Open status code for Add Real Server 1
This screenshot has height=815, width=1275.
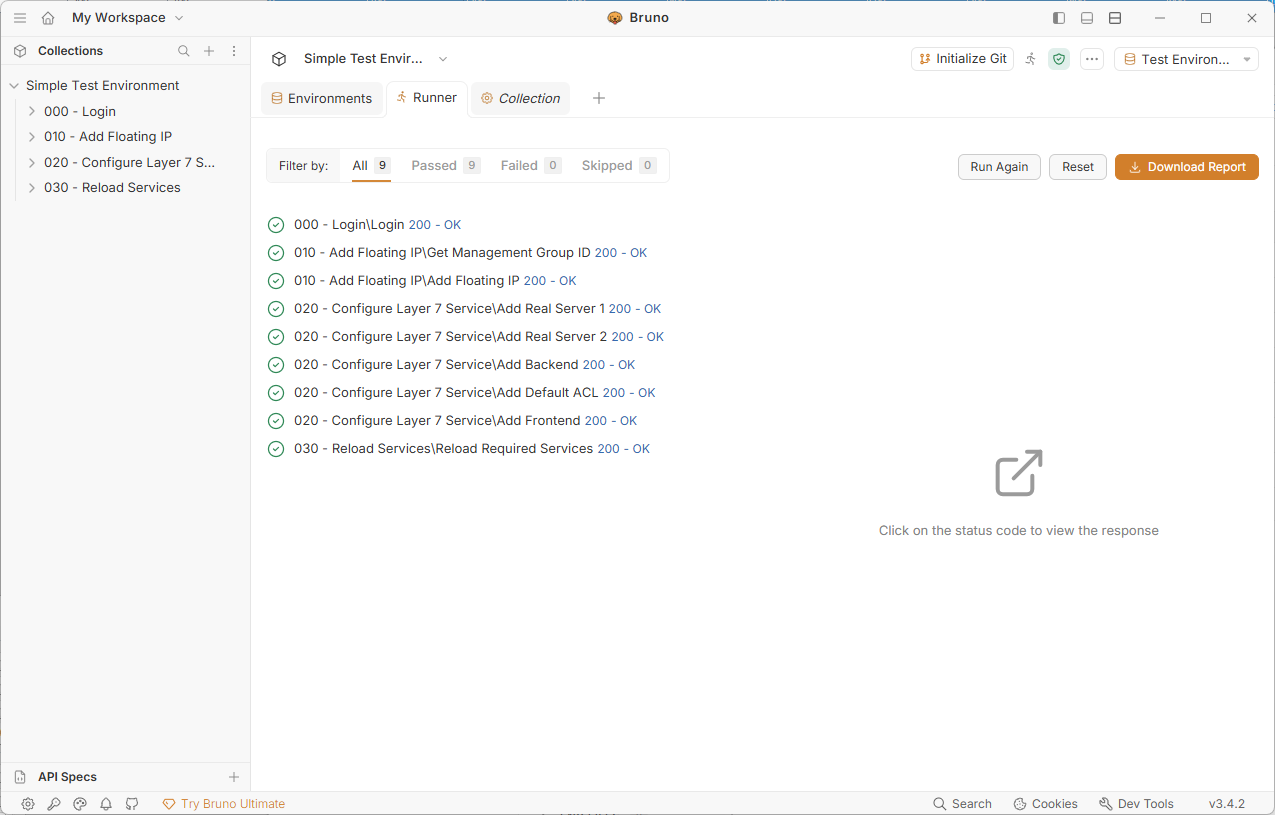coord(635,309)
